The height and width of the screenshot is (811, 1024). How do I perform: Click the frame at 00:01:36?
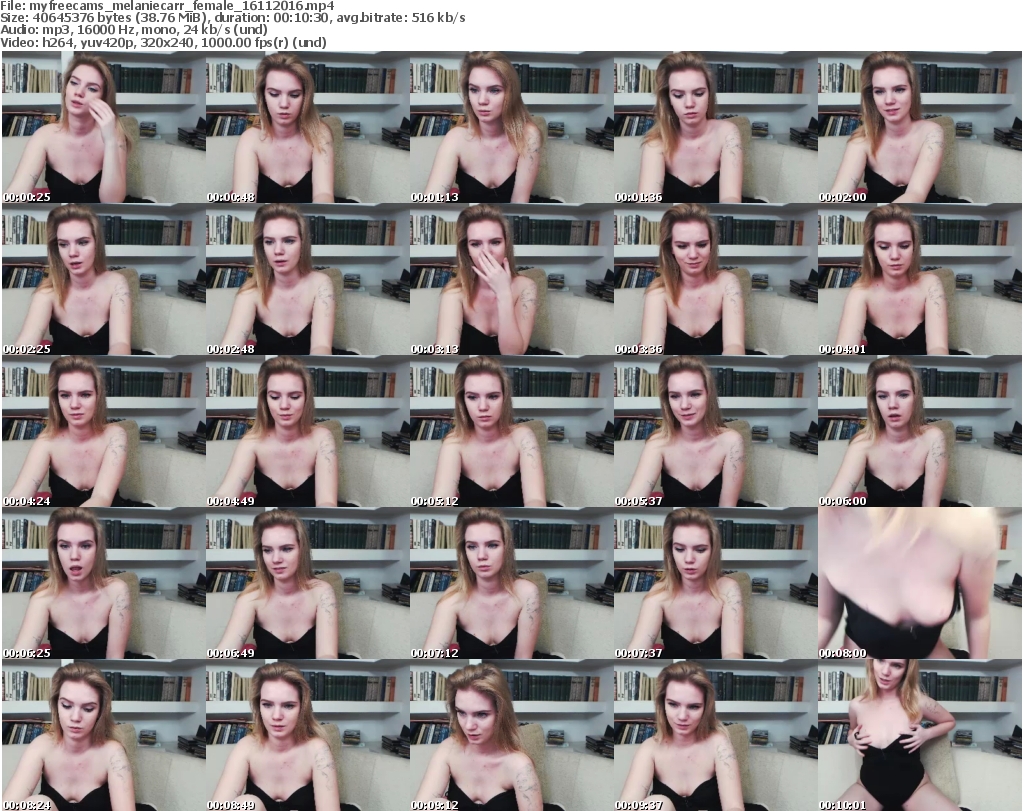tap(715, 128)
